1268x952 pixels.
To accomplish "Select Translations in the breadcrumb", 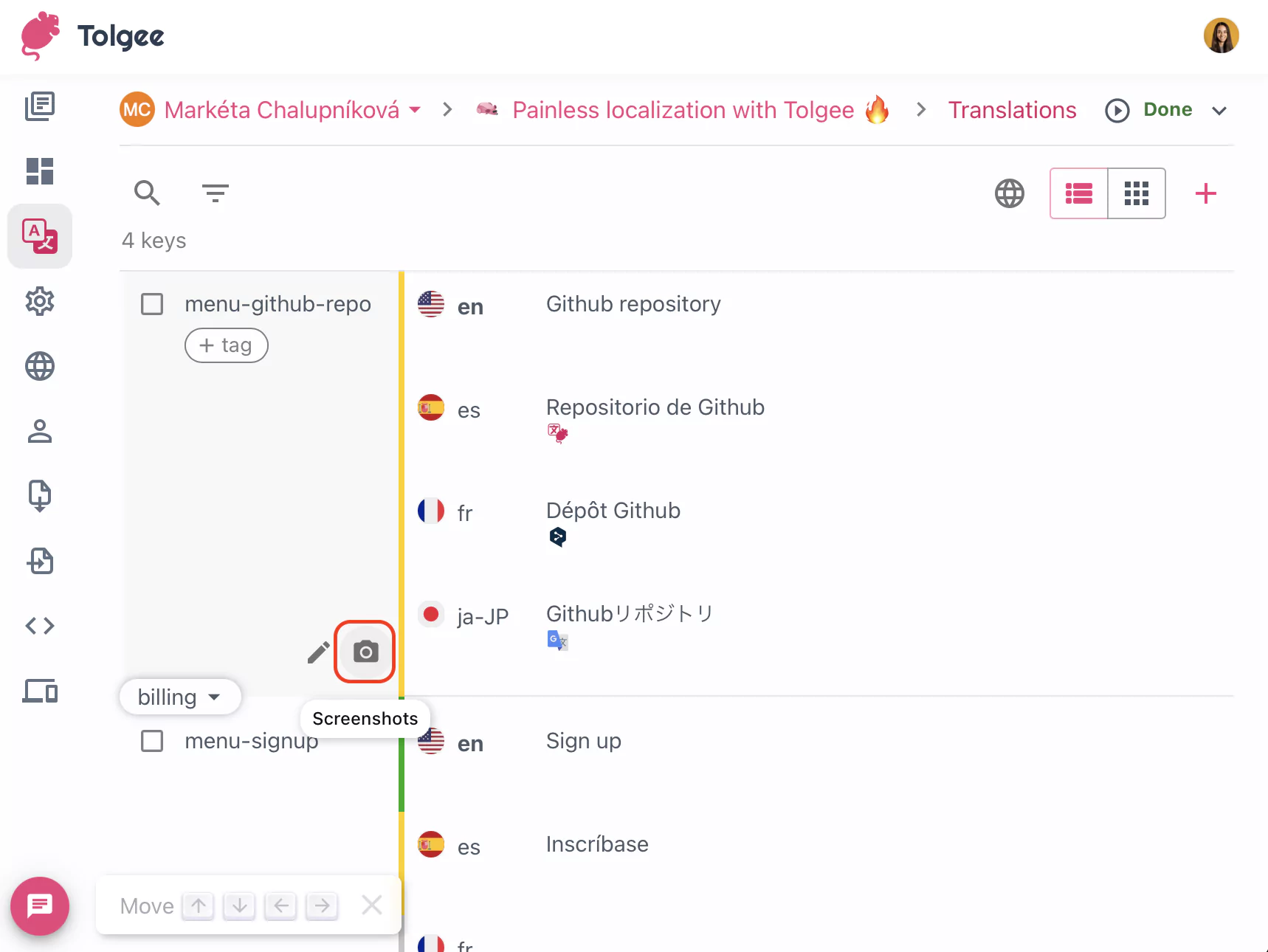I will point(1012,110).
